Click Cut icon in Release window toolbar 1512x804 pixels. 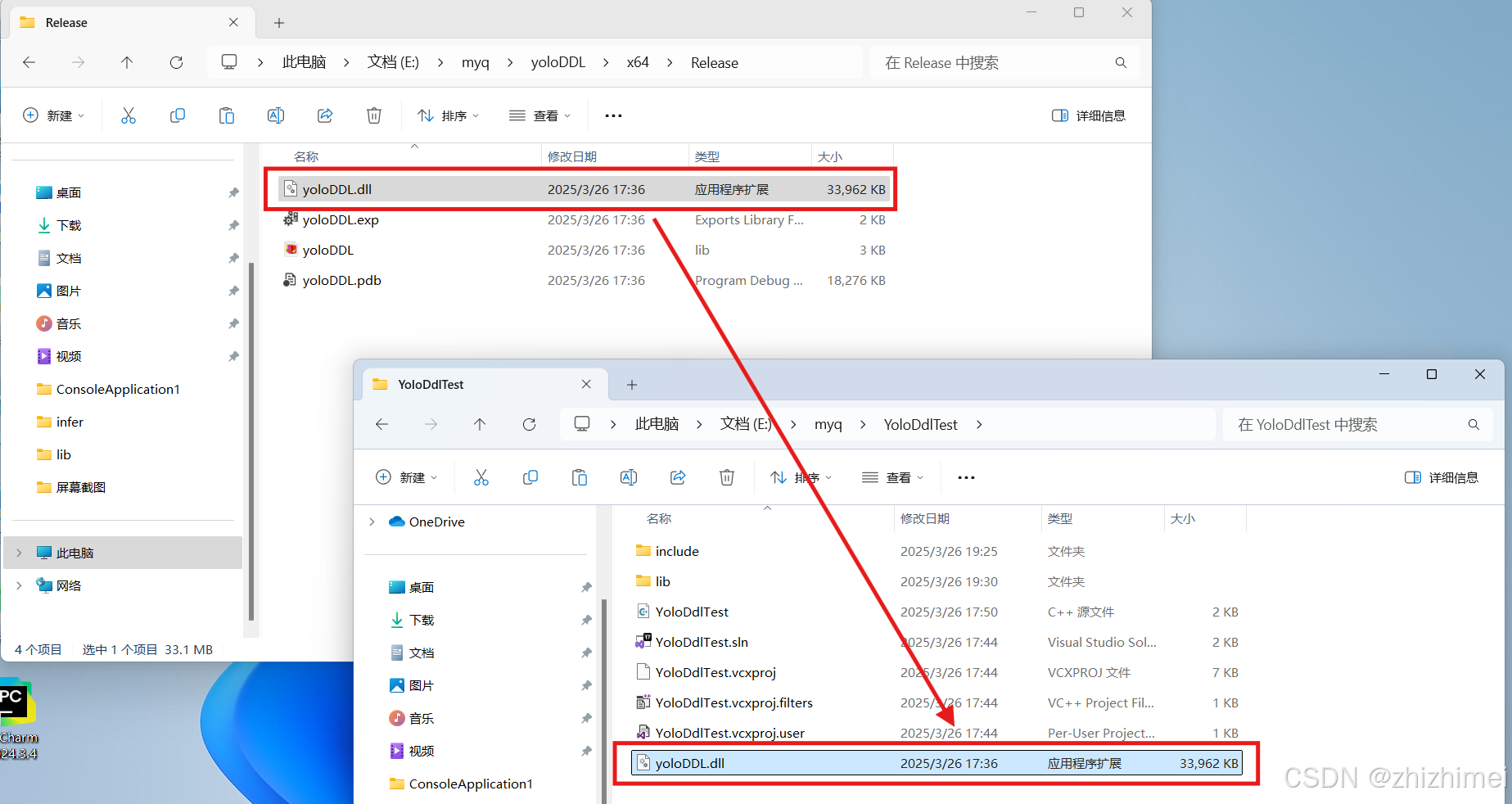coord(129,115)
